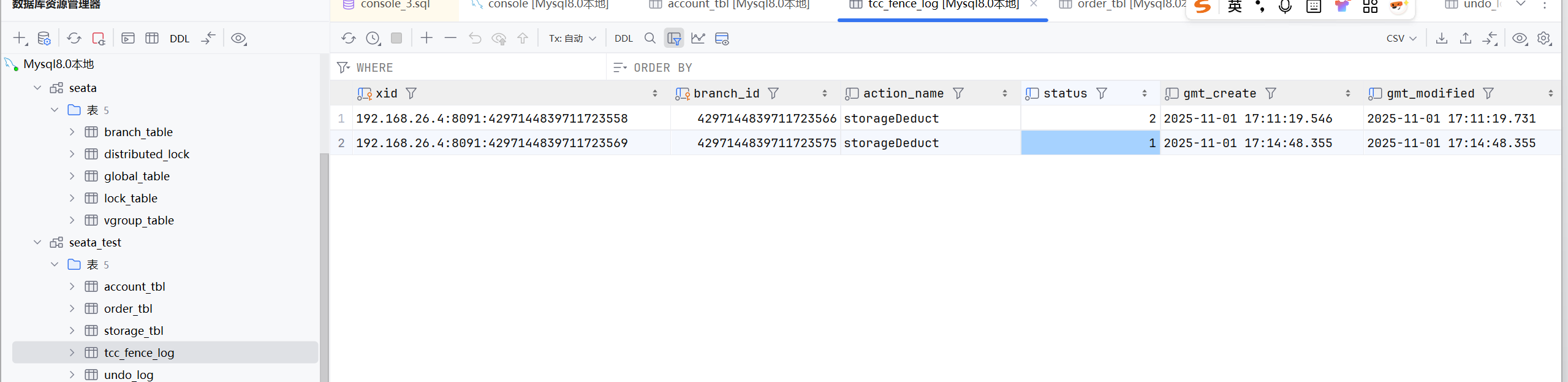This screenshot has height=382, width=1568.
Task: Reload the tcc_fence_log table data
Action: [x=349, y=38]
